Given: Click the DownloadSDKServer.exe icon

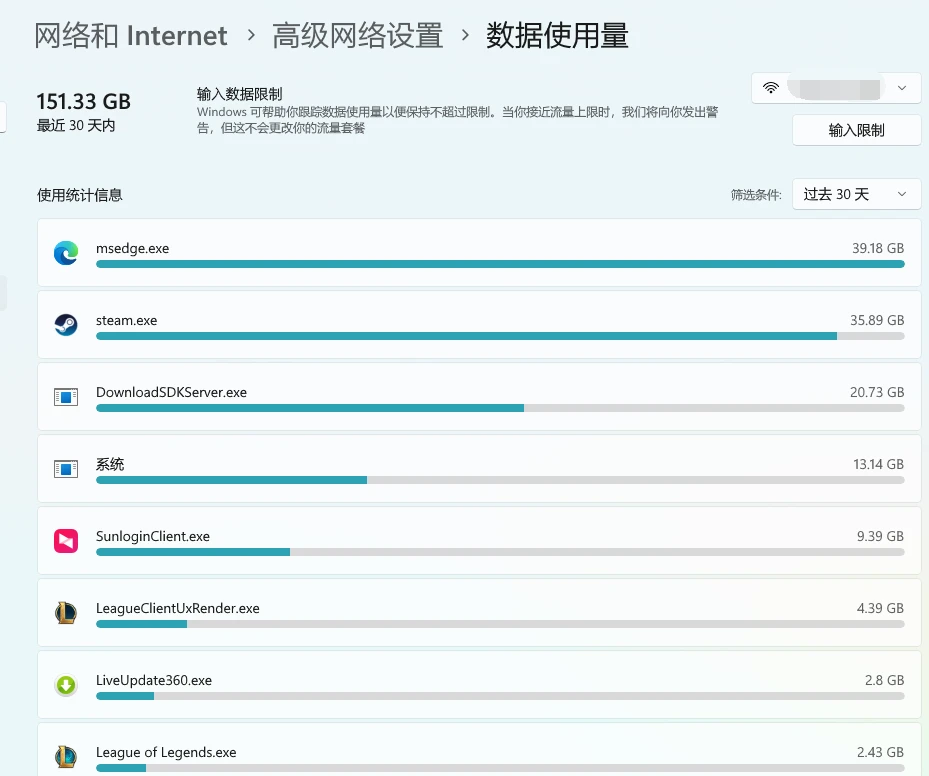Looking at the screenshot, I should pos(66,397).
